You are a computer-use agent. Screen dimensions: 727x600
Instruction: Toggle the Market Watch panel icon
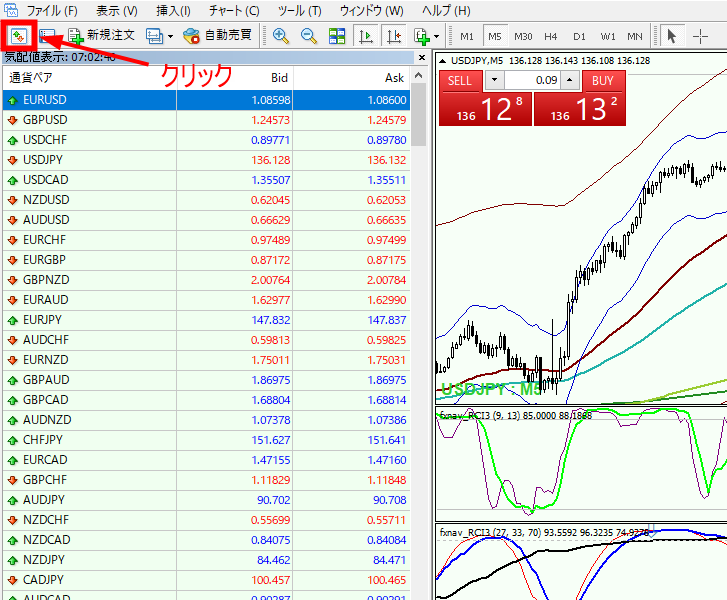(19, 36)
